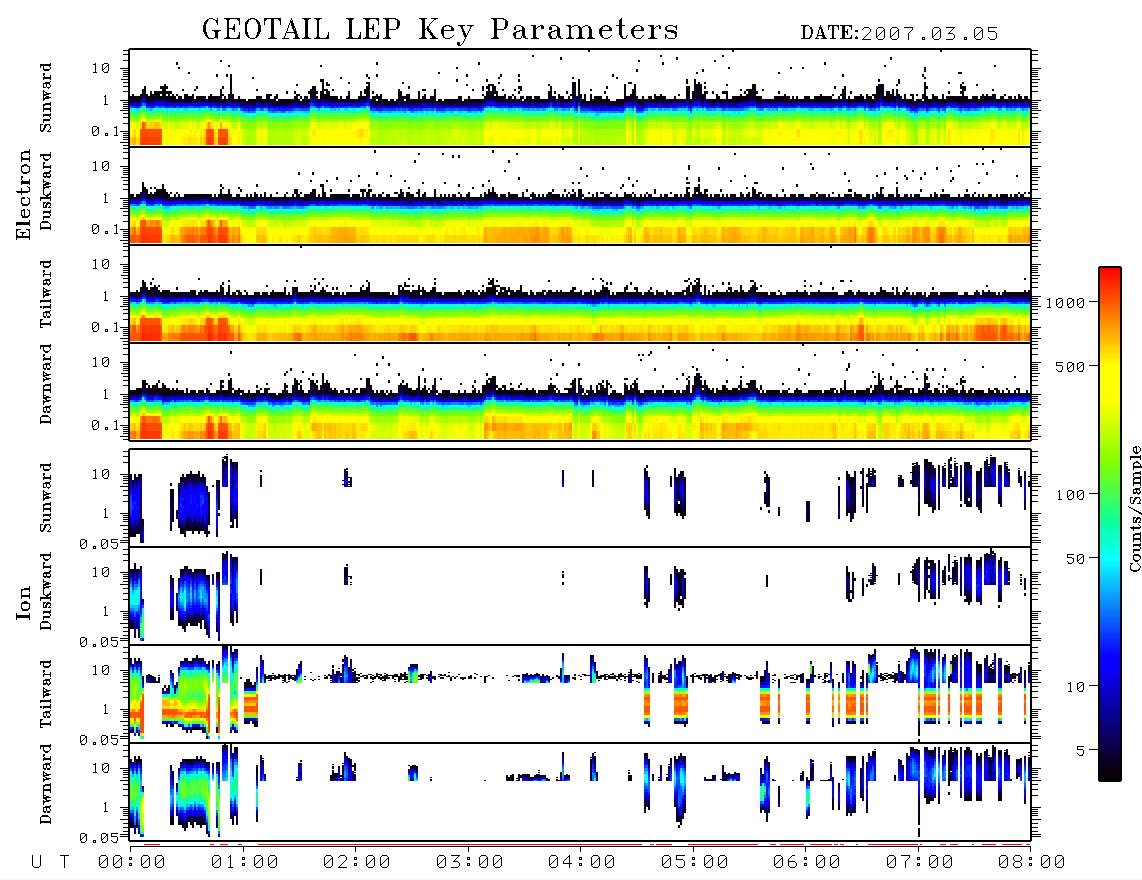Click the "08:00" time tick label

1032,862
